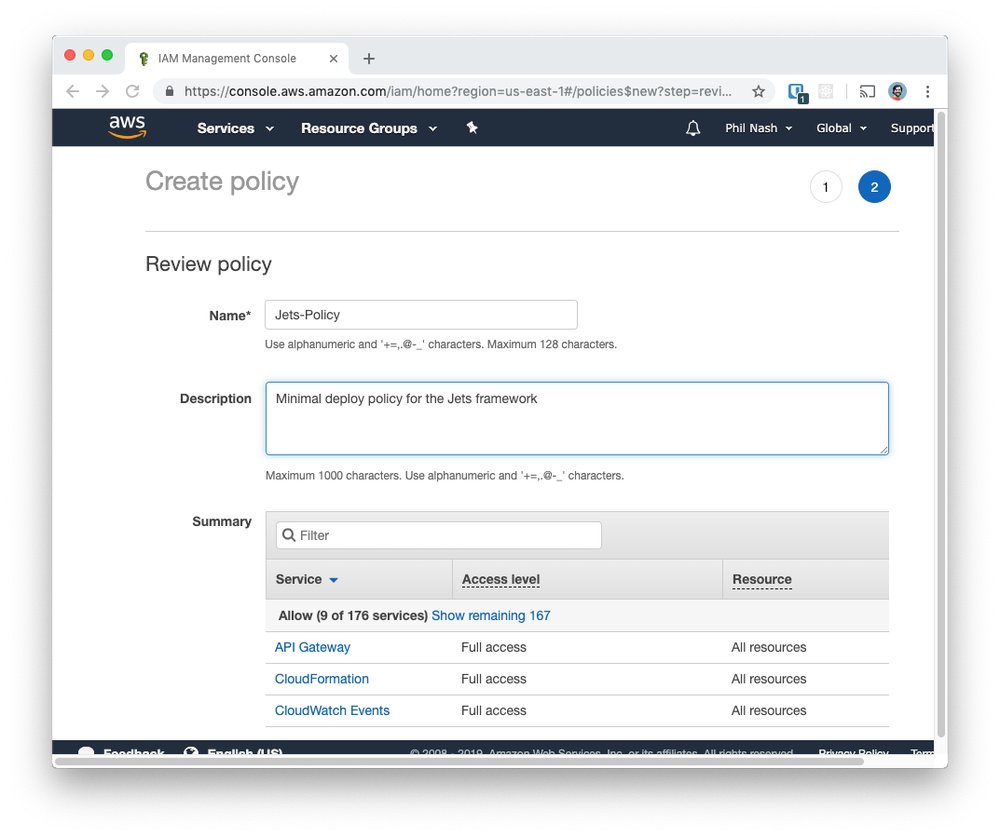The height and width of the screenshot is (837, 1000).
Task: Open the Global region selector
Action: tap(841, 128)
